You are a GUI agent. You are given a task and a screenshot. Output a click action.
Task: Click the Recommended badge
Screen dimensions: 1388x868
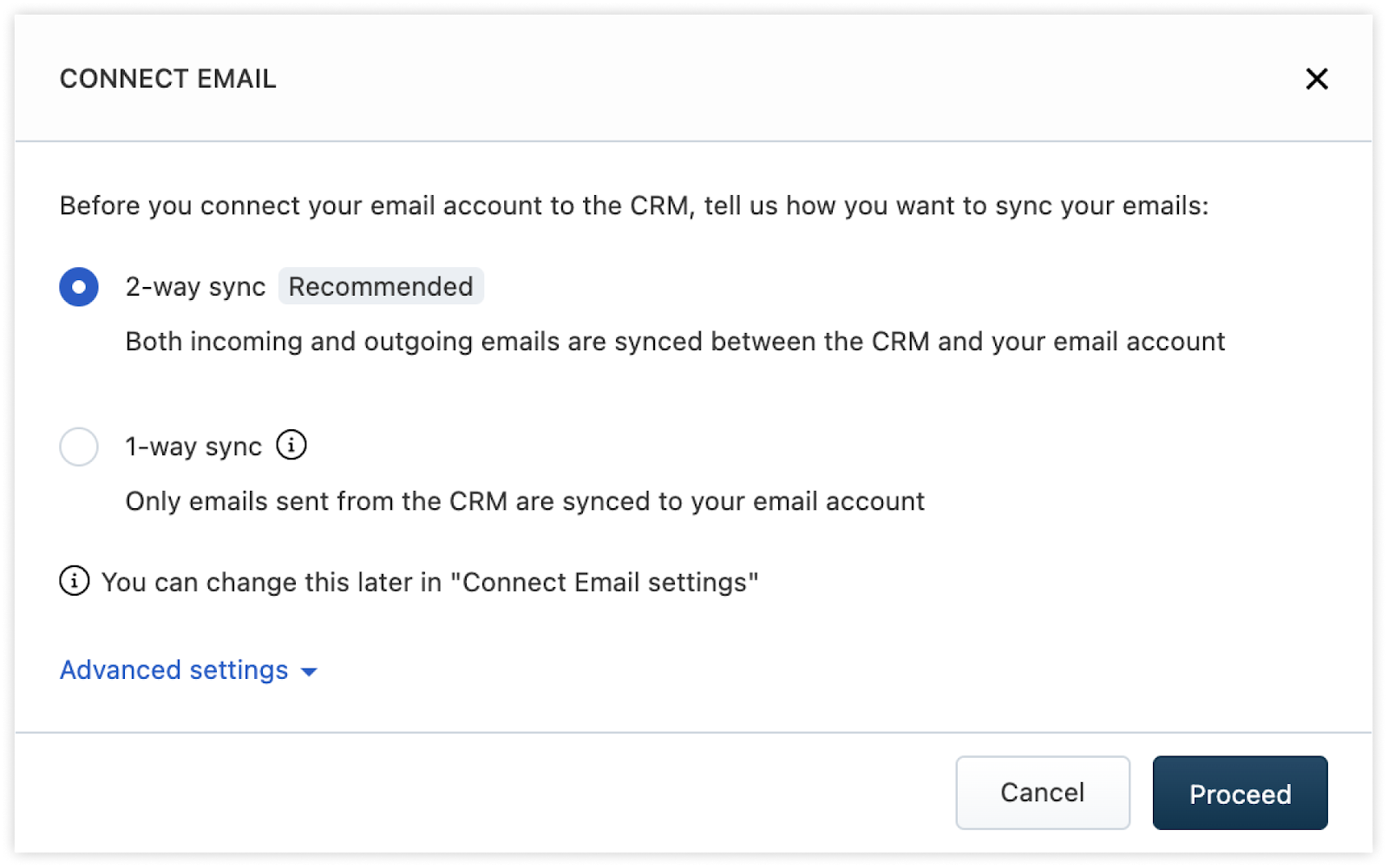tap(381, 286)
